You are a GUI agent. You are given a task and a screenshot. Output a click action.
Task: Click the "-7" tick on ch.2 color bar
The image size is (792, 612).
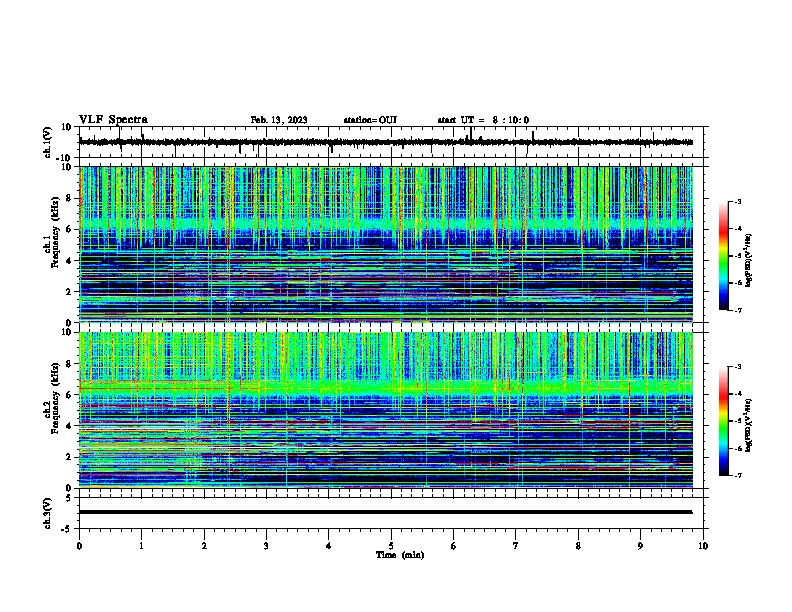737,475
